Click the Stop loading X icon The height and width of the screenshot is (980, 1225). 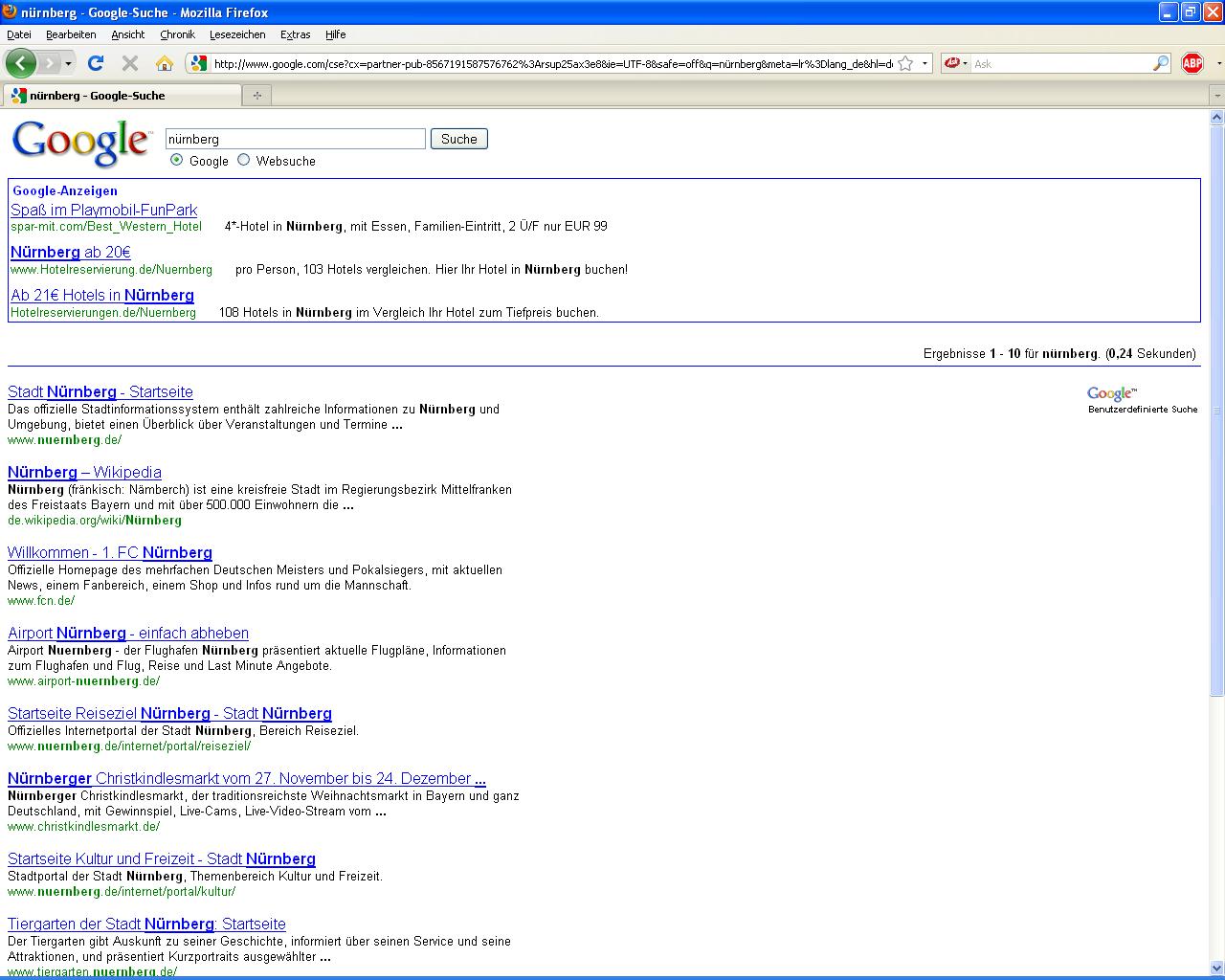click(x=130, y=63)
